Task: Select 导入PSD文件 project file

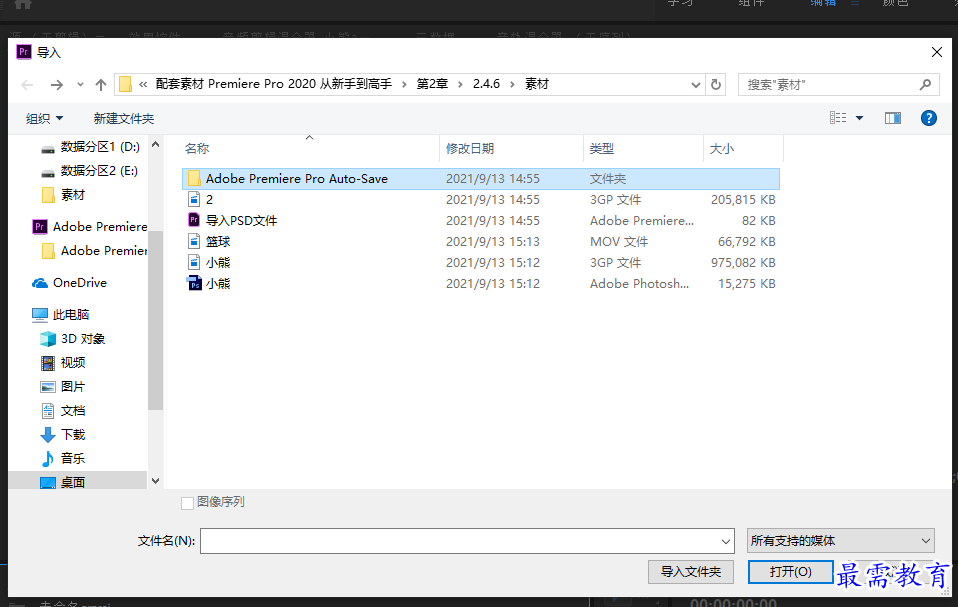Action: click(x=481, y=220)
